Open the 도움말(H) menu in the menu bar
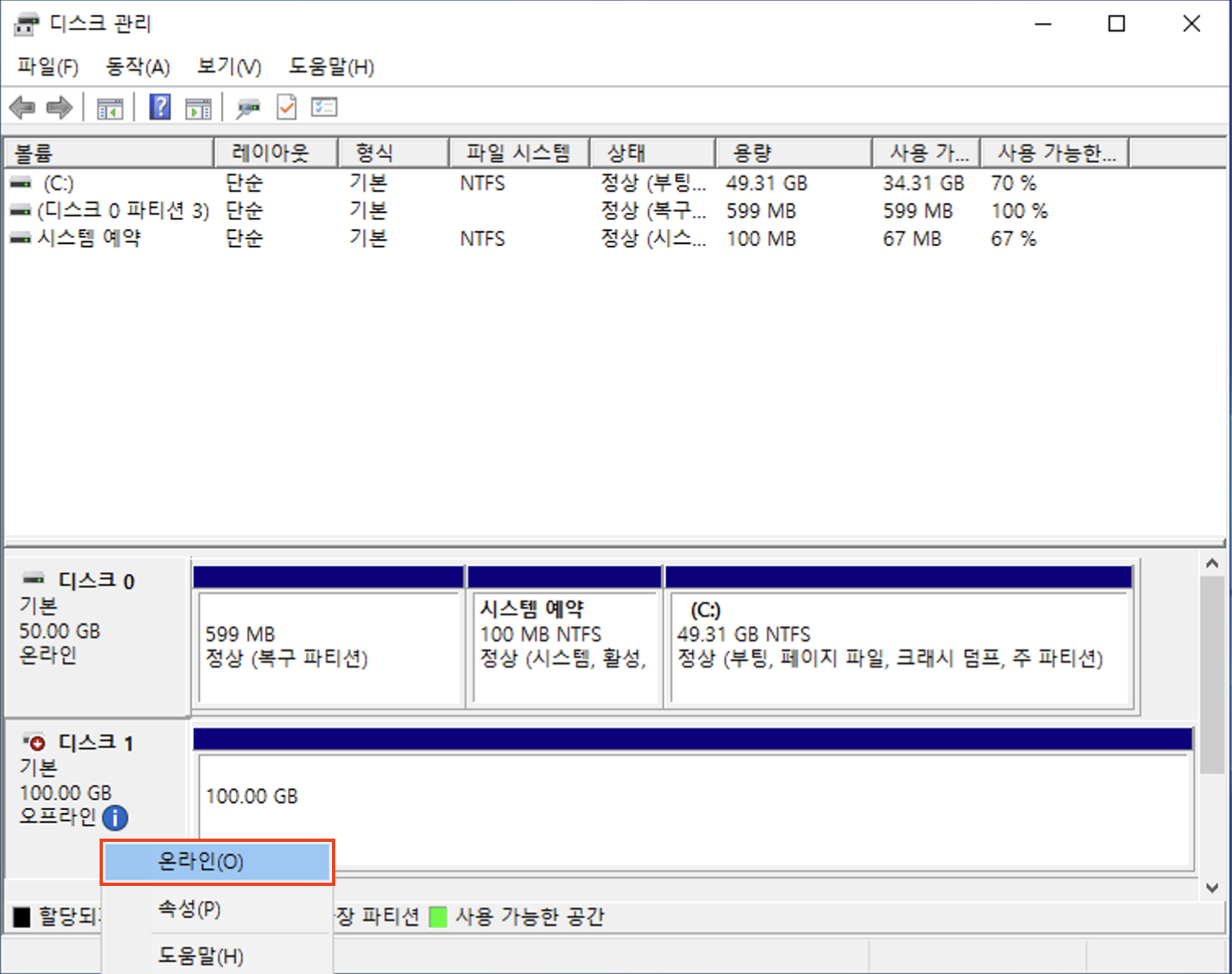The image size is (1232, 974). pos(331,67)
